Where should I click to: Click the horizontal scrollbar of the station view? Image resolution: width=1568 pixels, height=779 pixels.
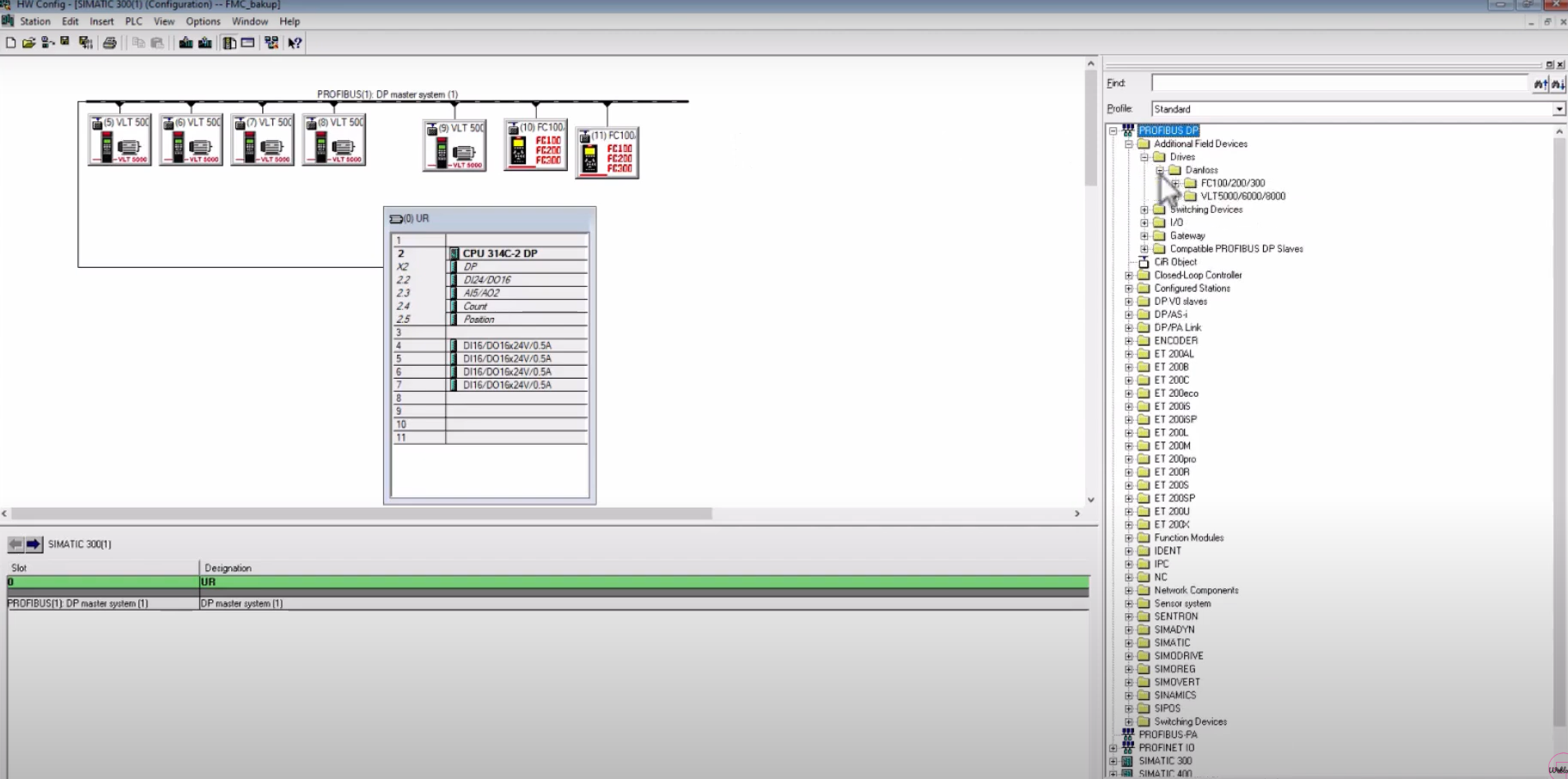[361, 514]
